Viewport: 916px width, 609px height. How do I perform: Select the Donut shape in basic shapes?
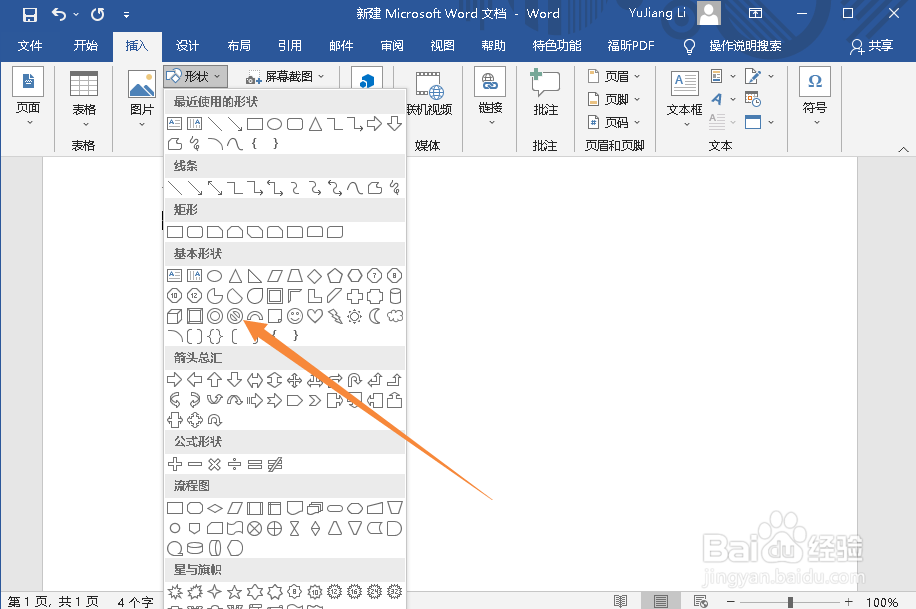215,316
